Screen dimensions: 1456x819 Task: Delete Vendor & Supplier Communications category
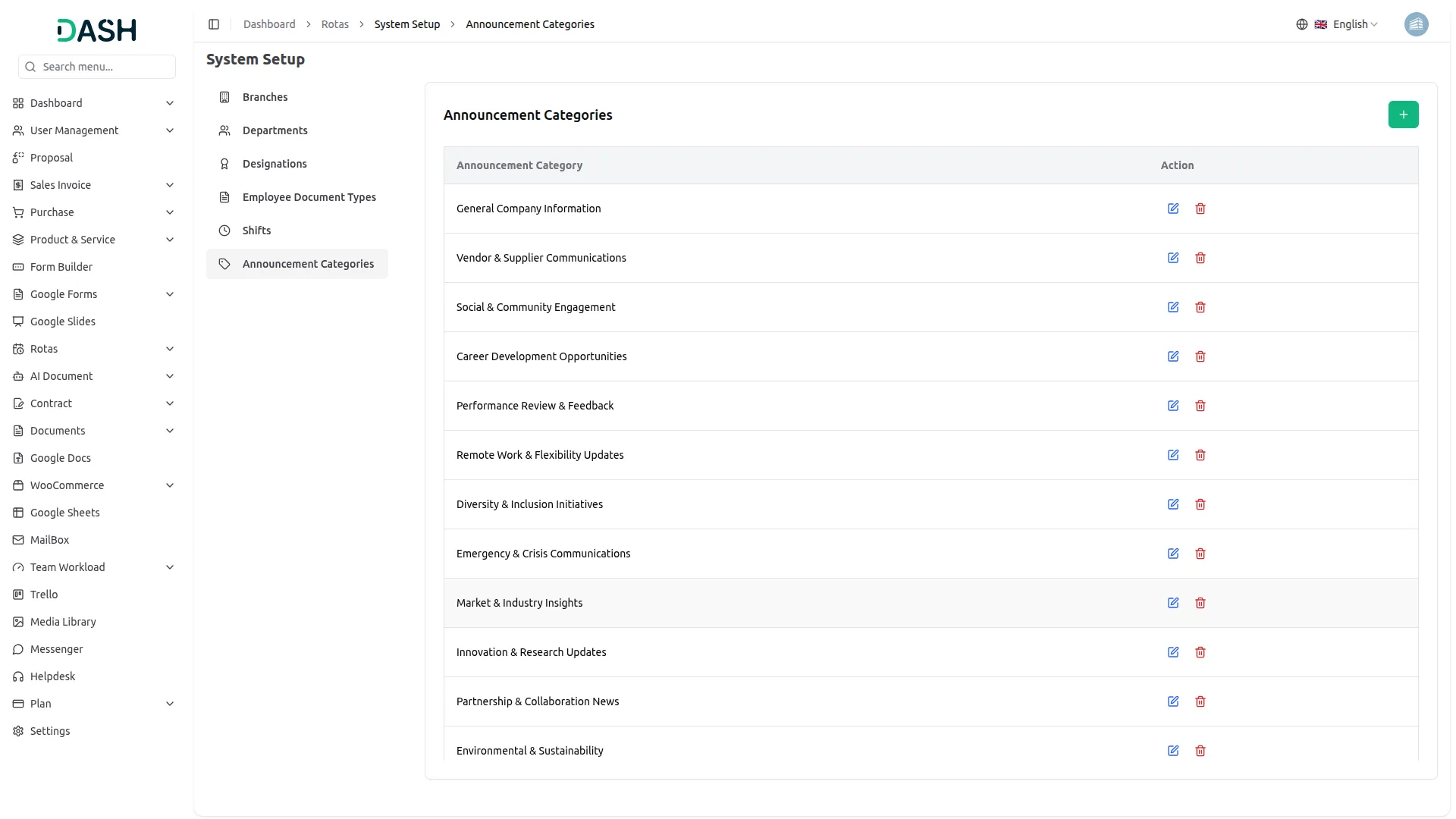point(1200,258)
